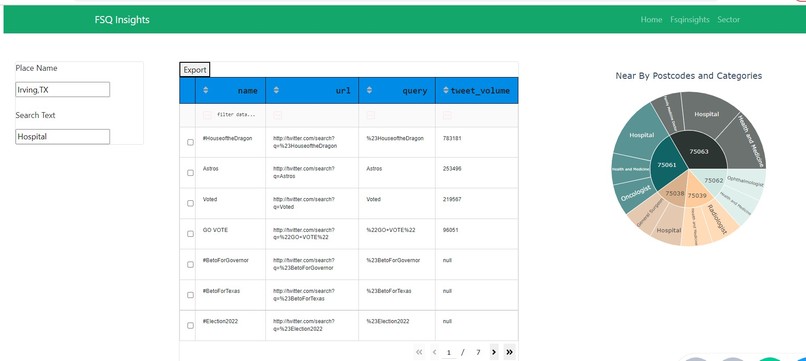Open Fsqinsights navigation item
Screen dimensions: 806x361
pyautogui.click(x=690, y=20)
